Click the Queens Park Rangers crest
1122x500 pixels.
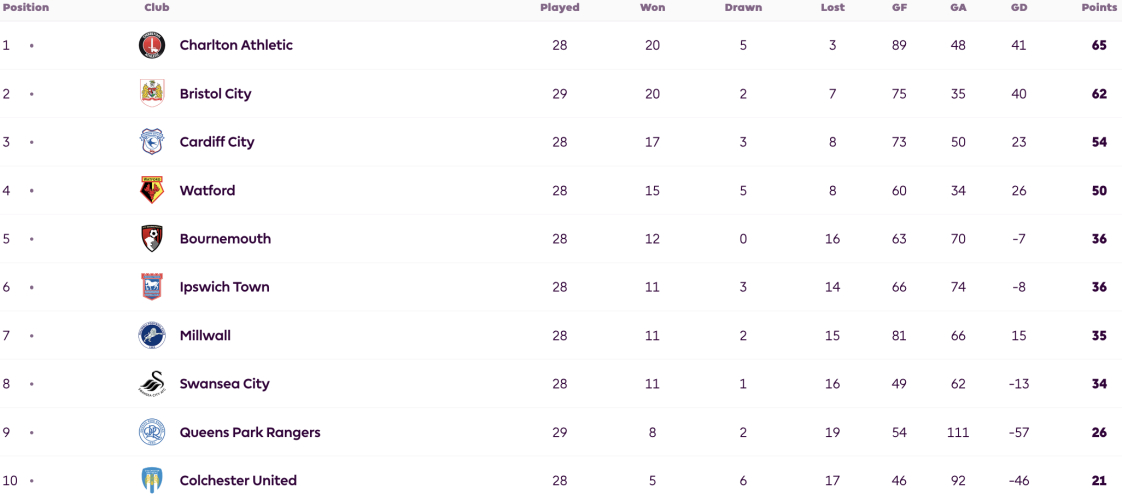(x=152, y=432)
